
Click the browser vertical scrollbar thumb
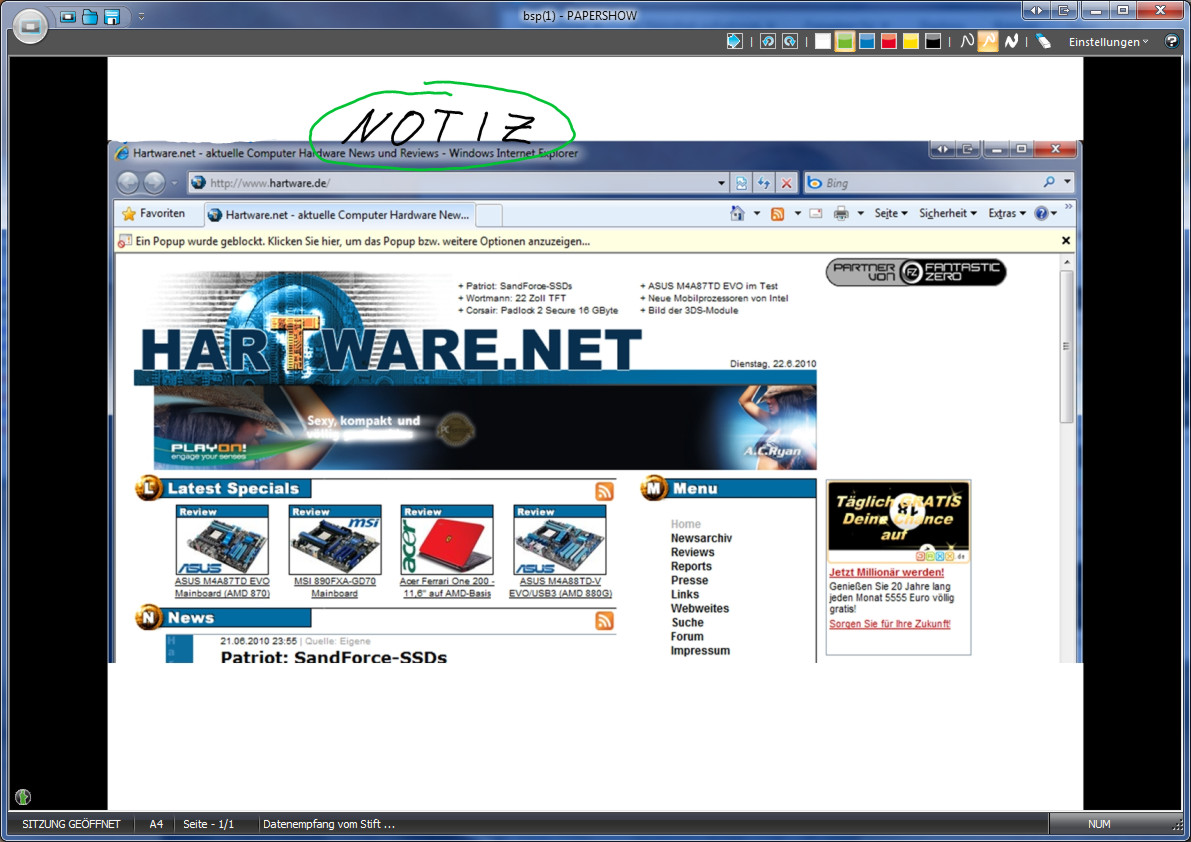[x=1066, y=346]
